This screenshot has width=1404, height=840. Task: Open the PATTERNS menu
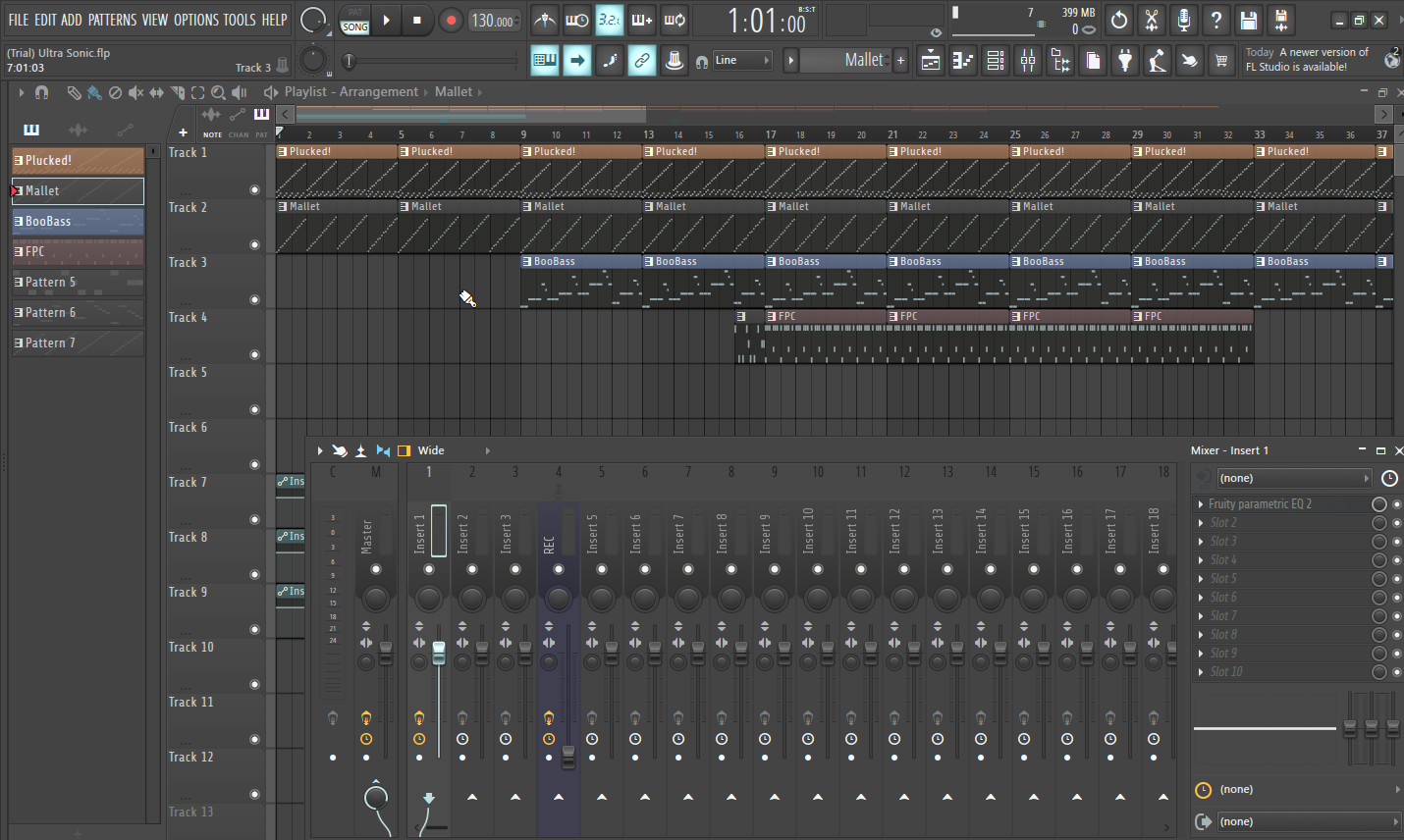pos(112,20)
